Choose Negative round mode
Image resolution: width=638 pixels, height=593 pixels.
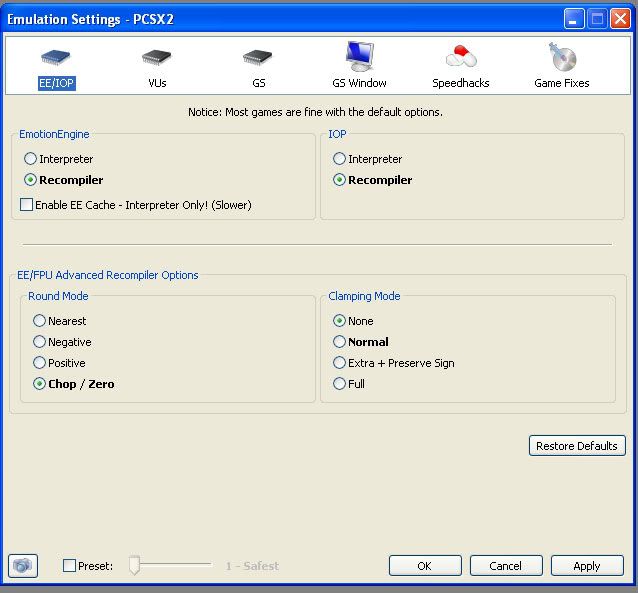click(x=62, y=342)
